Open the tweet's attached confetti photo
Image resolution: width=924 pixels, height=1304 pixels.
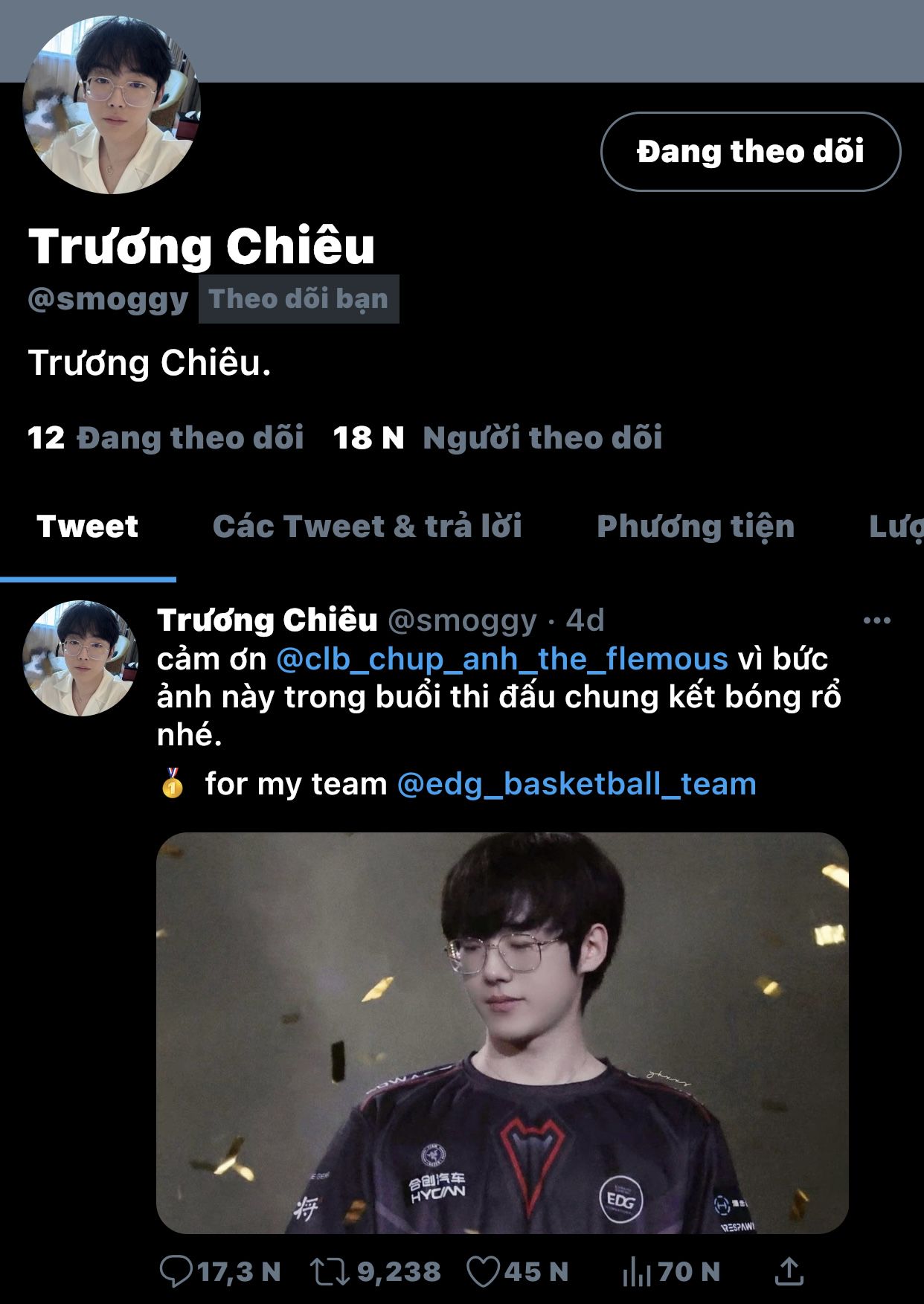coord(502,1033)
